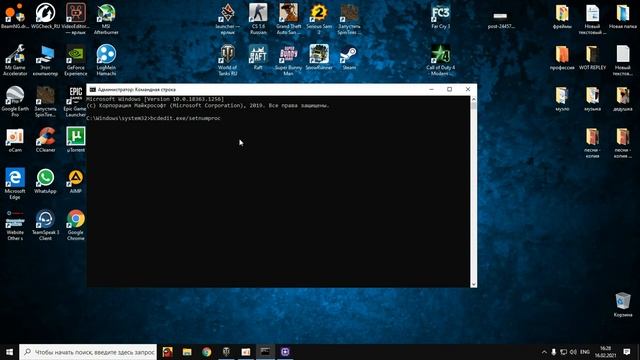Image resolution: width=640 pixels, height=360 pixels.
Task: Click the Command Prompt scrollbar up arrow
Action: [x=473, y=99]
